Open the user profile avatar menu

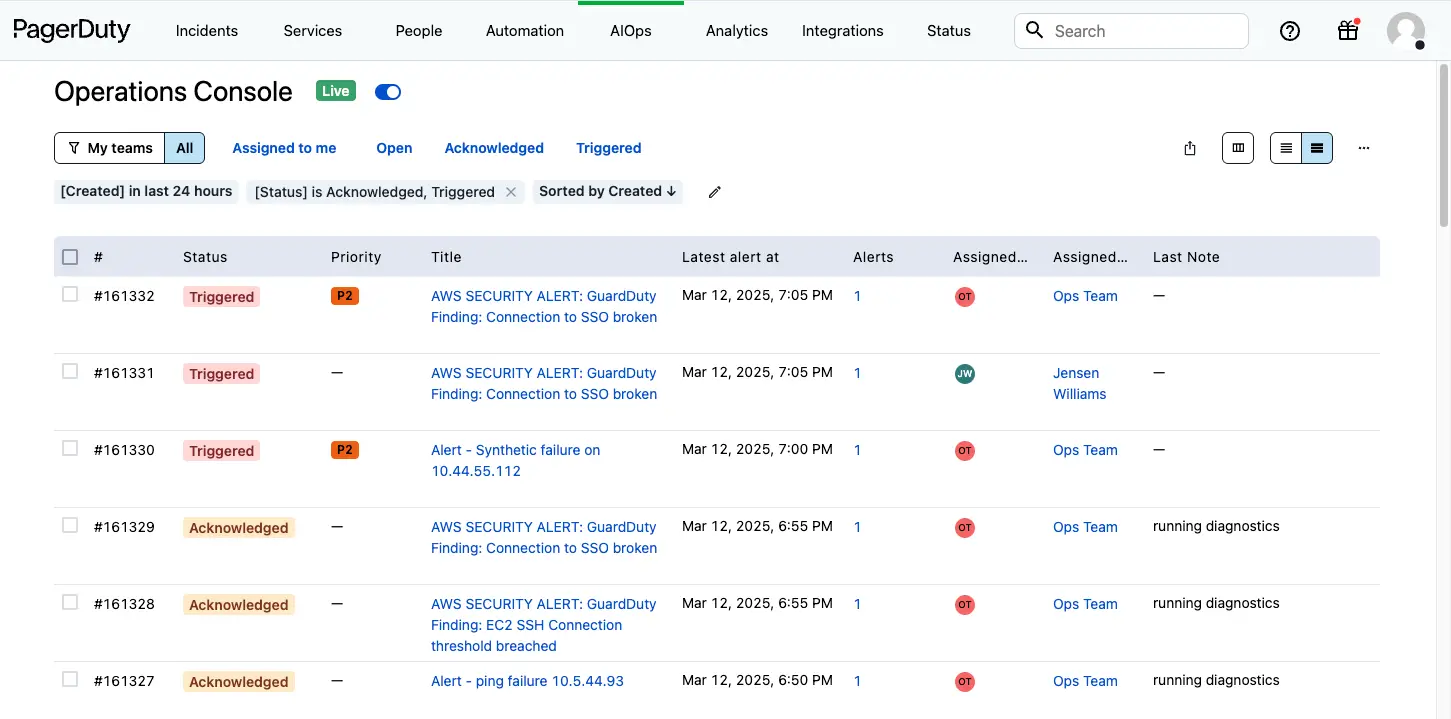[x=1405, y=31]
